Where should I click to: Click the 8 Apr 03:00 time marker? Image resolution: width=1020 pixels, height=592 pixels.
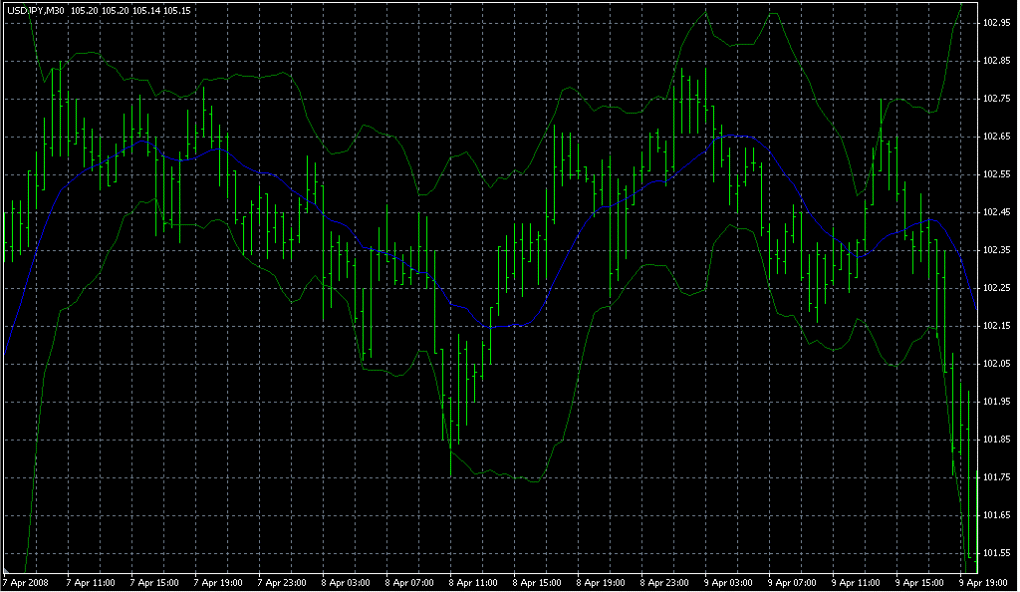click(346, 582)
